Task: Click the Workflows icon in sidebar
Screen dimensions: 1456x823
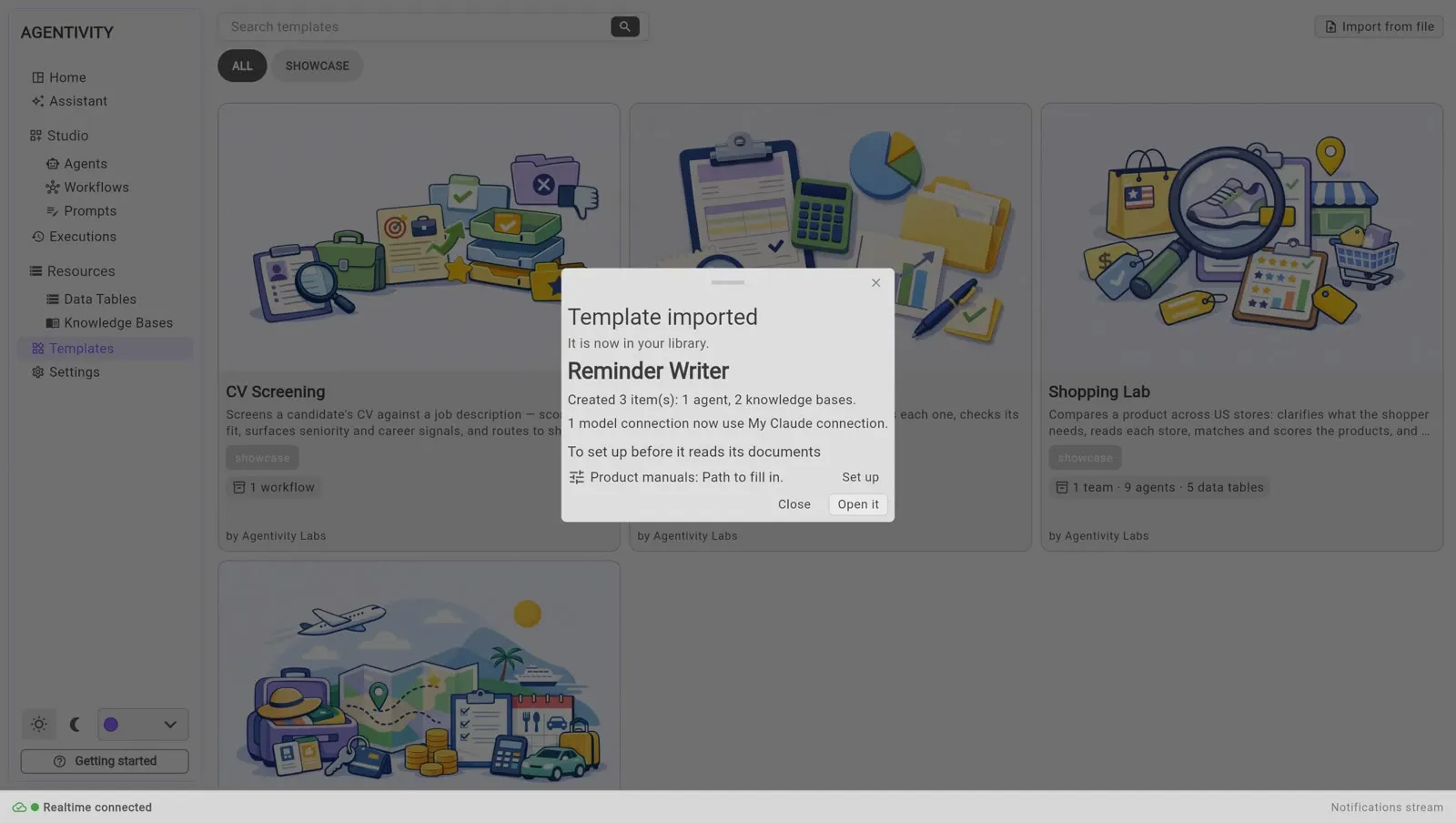Action: (x=52, y=188)
